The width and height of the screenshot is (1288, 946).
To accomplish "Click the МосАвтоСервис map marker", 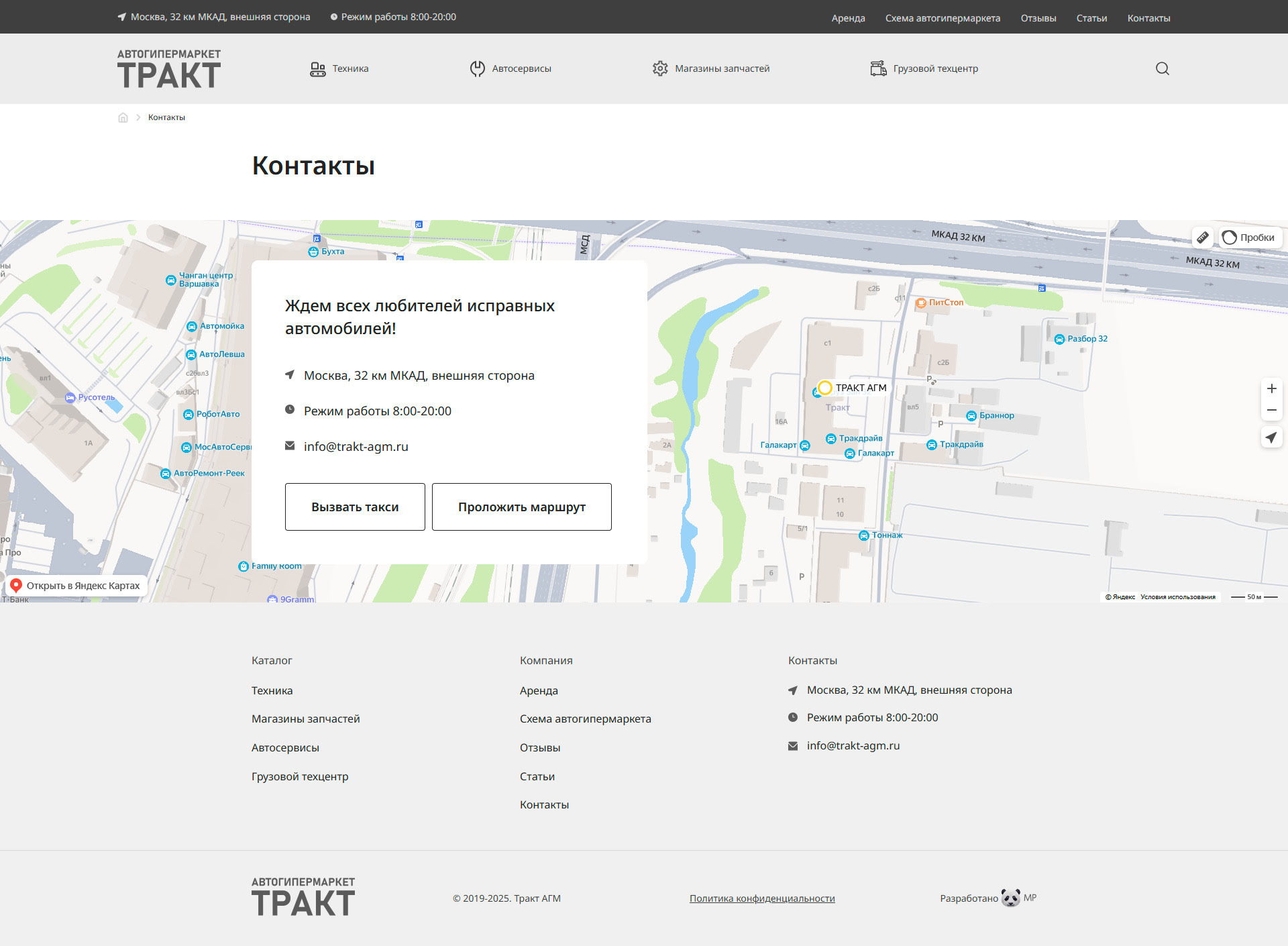I will [186, 448].
